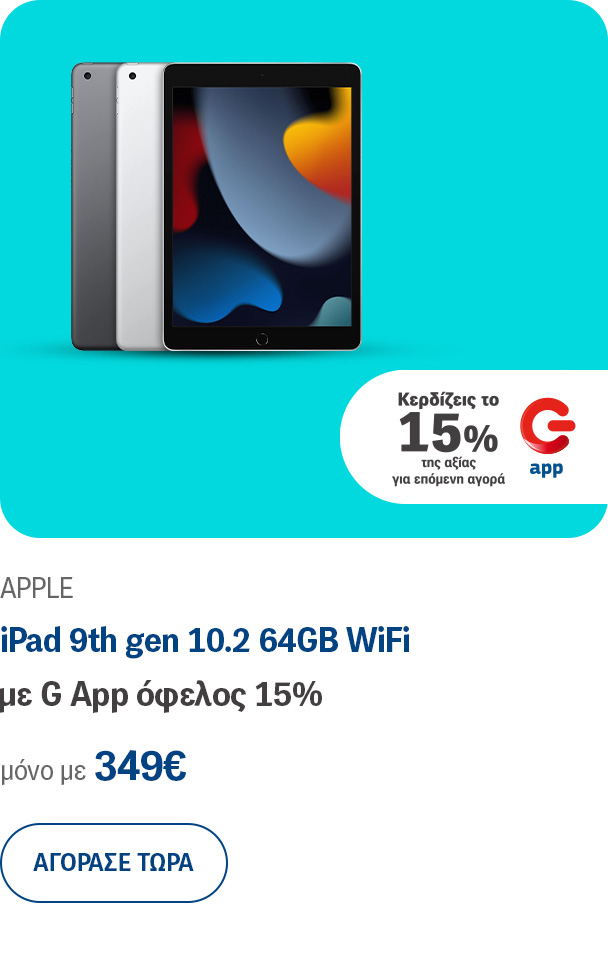
Task: Tap the iPad home button
Action: (x=262, y=339)
